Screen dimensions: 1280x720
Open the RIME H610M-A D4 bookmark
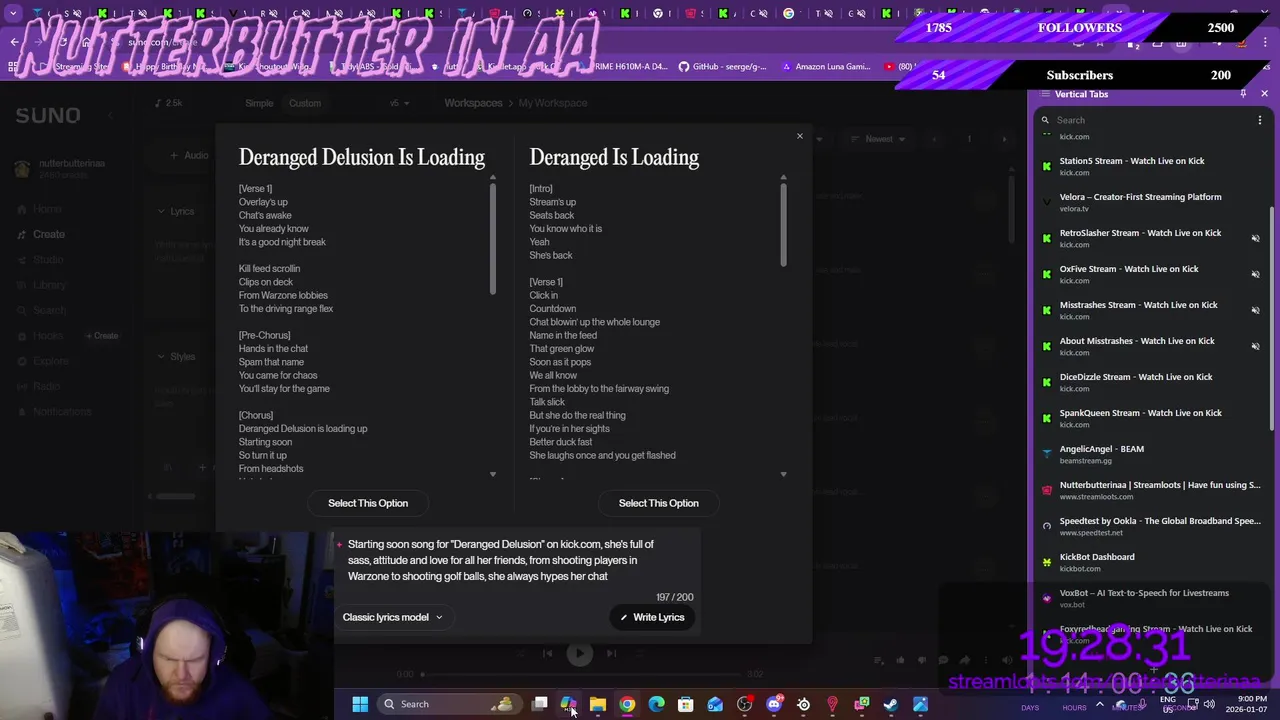[x=622, y=67]
